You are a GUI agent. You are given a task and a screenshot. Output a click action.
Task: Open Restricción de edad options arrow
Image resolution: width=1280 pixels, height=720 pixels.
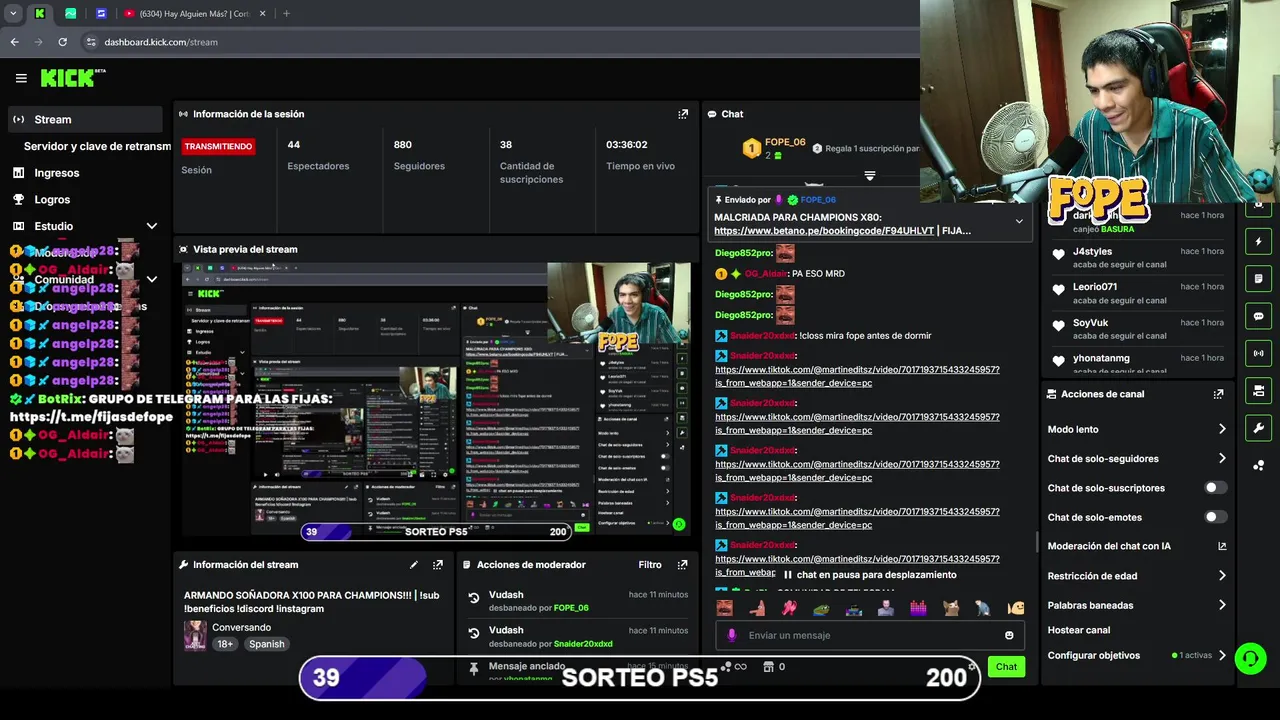1222,576
